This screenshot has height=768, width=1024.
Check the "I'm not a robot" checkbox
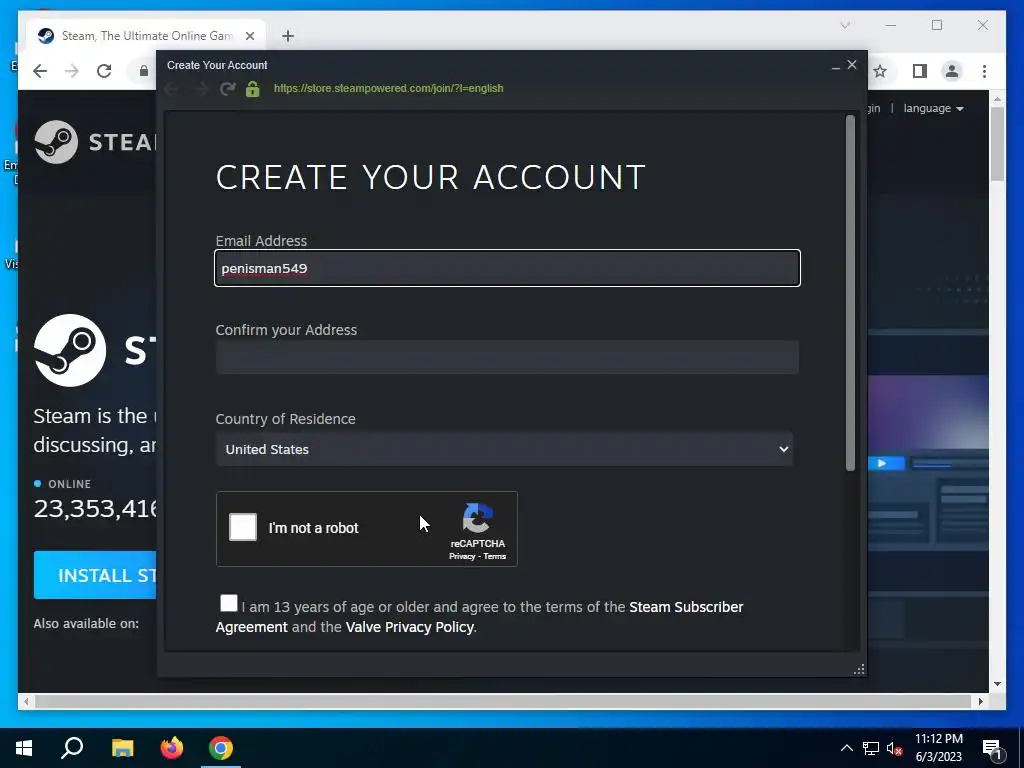pyautogui.click(x=243, y=527)
